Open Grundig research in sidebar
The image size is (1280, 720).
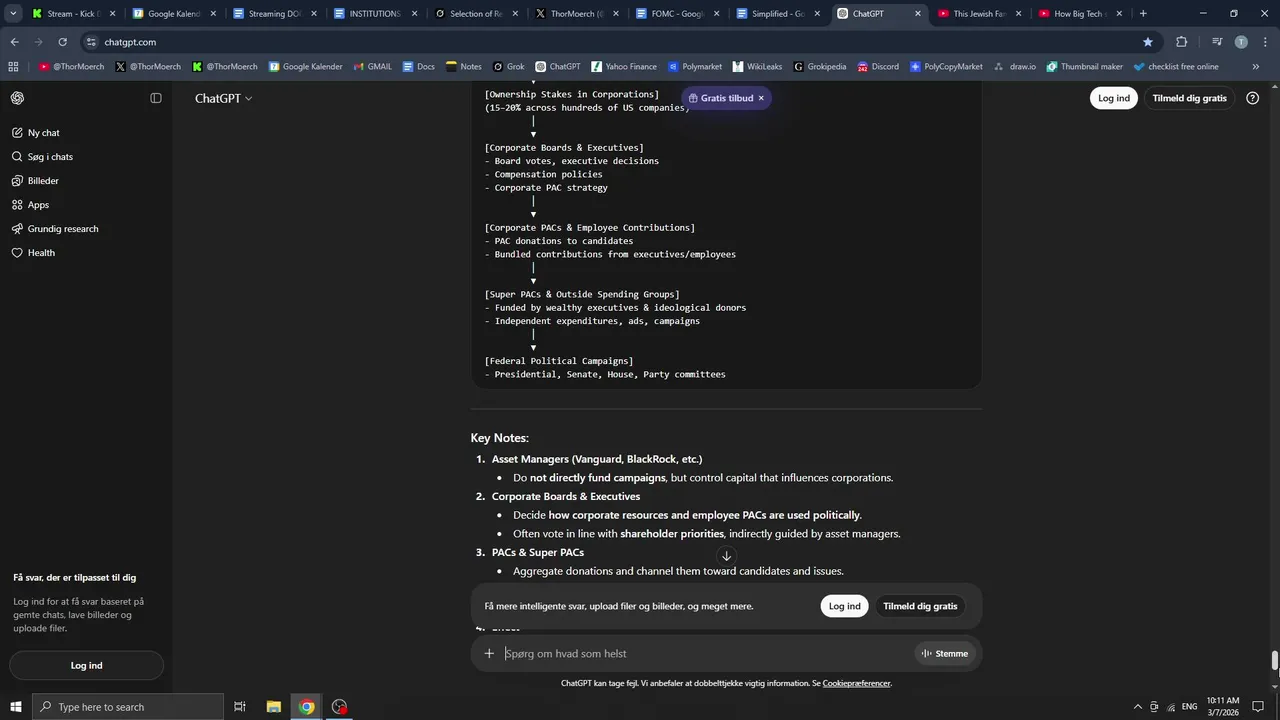[x=86, y=229]
